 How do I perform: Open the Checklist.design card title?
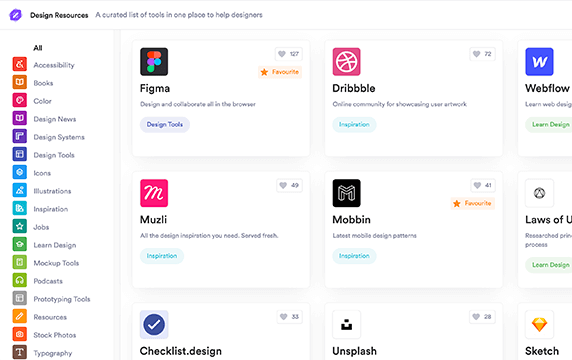pyautogui.click(x=181, y=351)
